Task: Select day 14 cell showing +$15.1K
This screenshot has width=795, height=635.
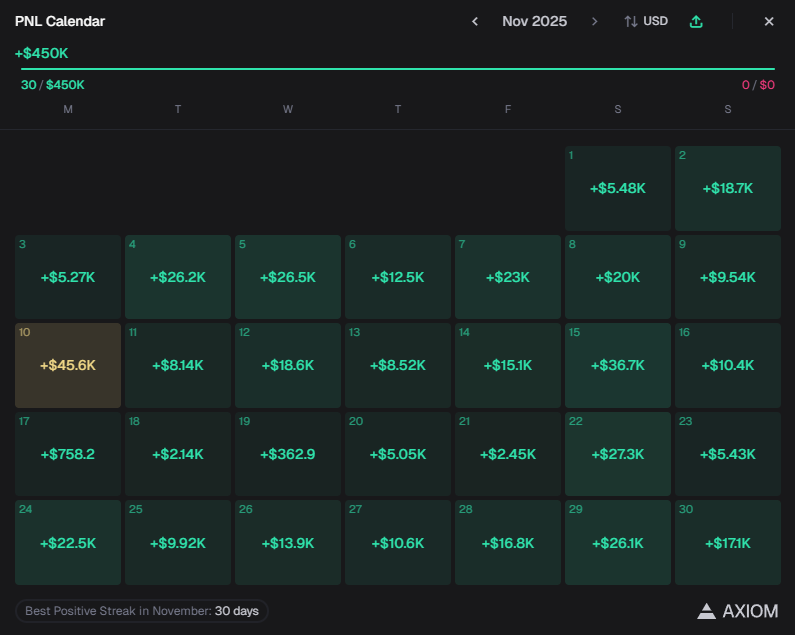Action: [x=508, y=365]
